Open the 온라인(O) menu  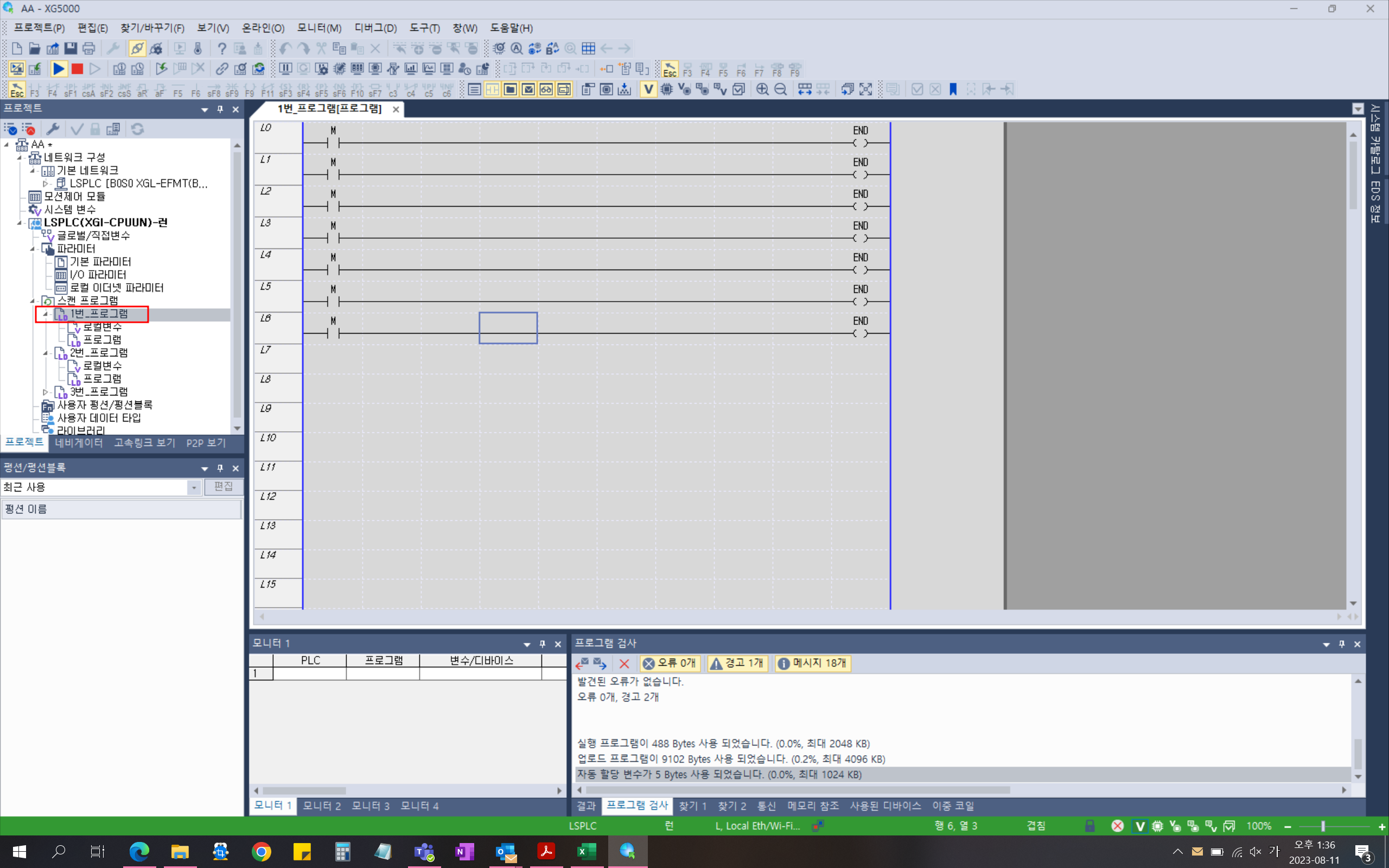(263, 28)
